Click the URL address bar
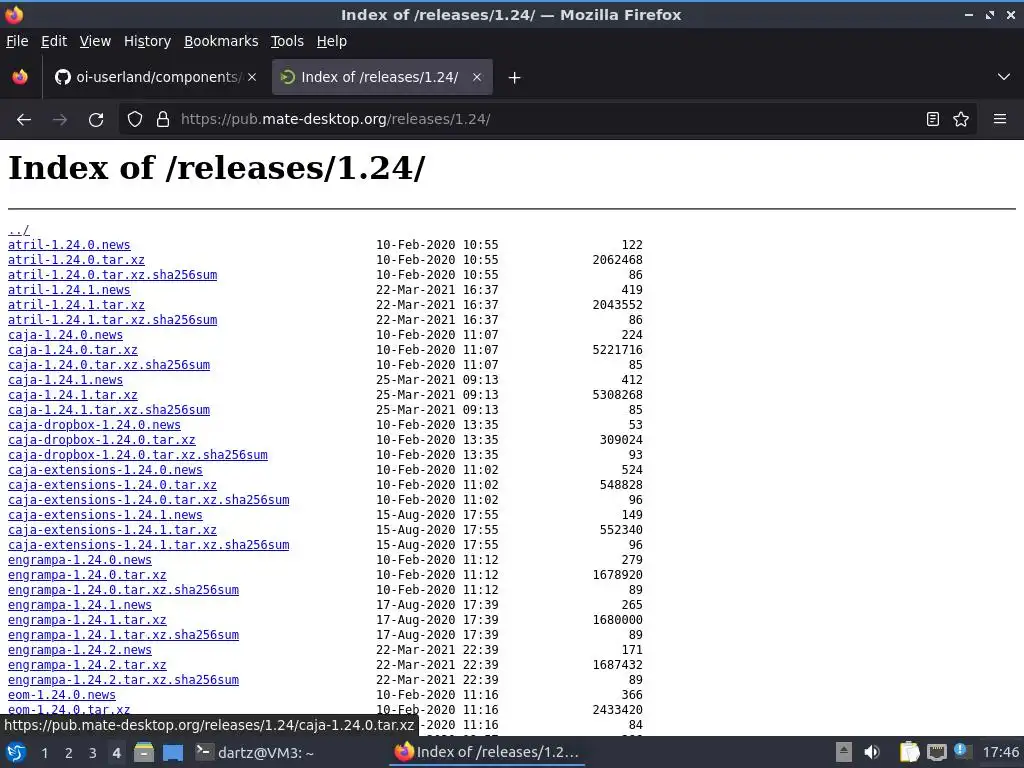 (547, 120)
